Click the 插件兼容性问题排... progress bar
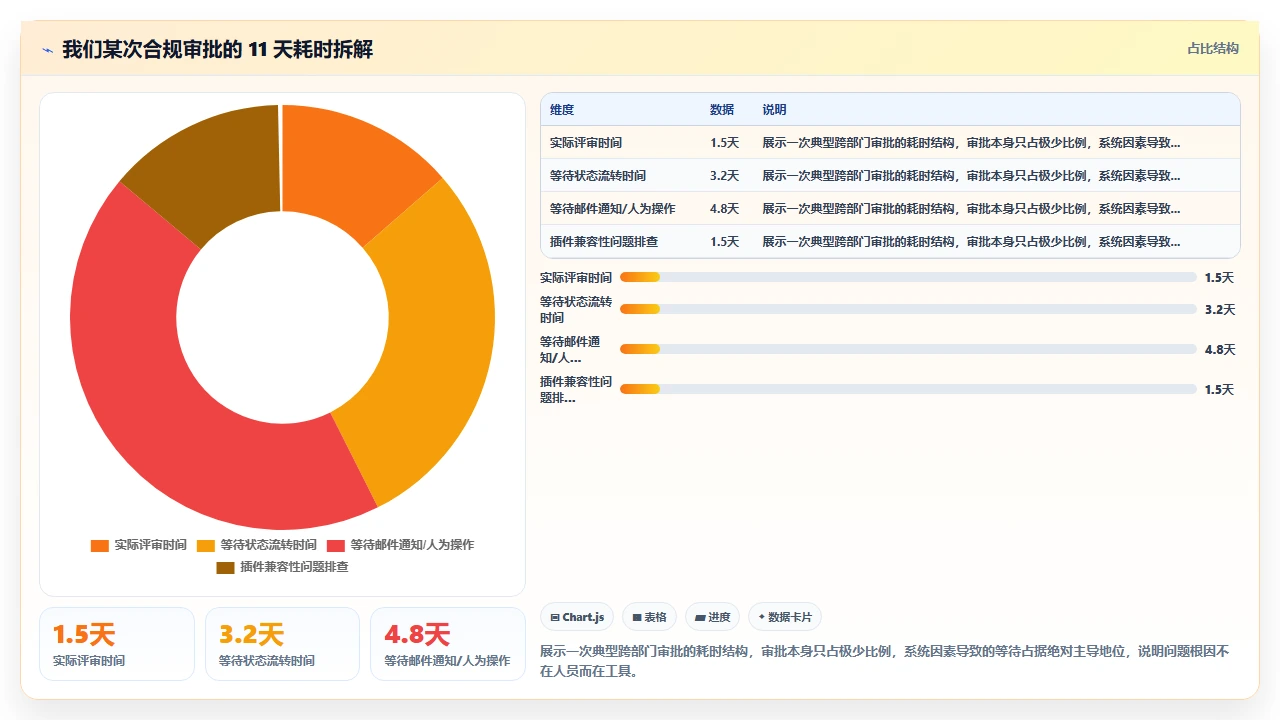 tap(908, 389)
